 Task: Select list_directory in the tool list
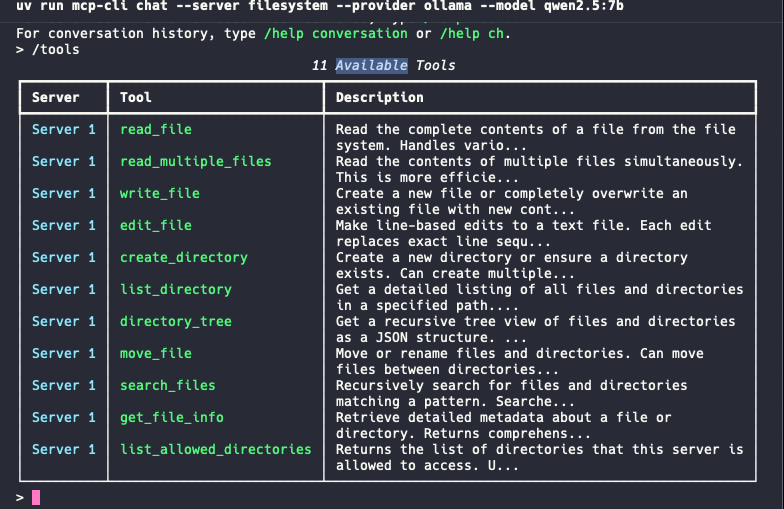tap(176, 290)
